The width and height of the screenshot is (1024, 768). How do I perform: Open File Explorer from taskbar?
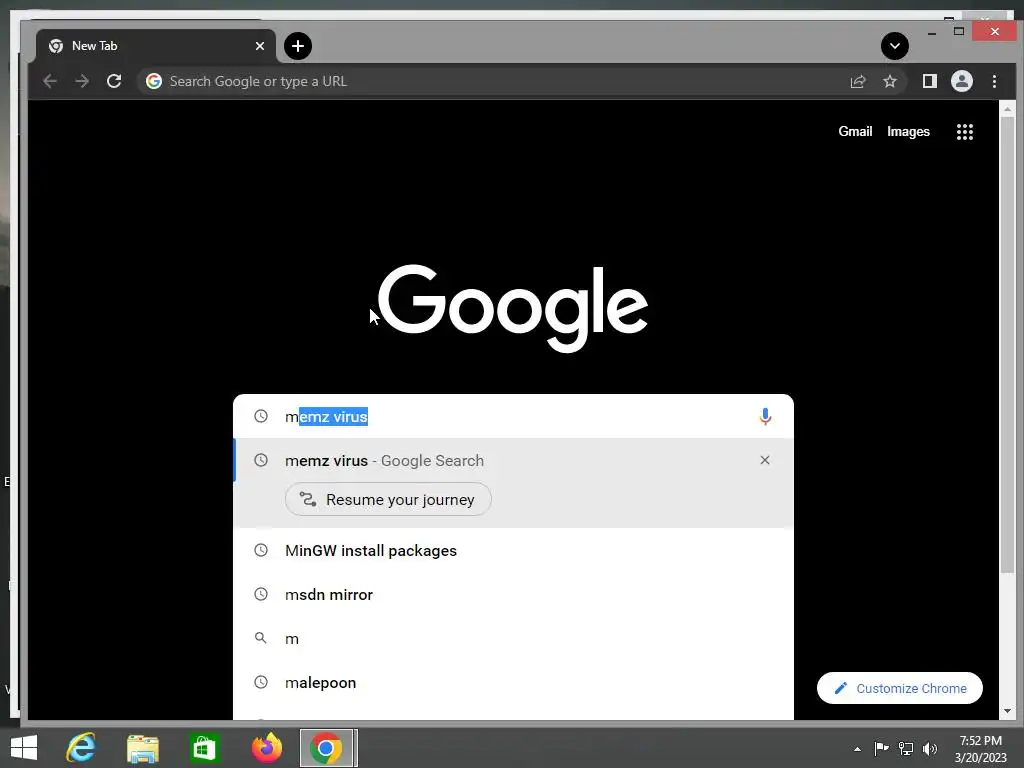pos(142,748)
